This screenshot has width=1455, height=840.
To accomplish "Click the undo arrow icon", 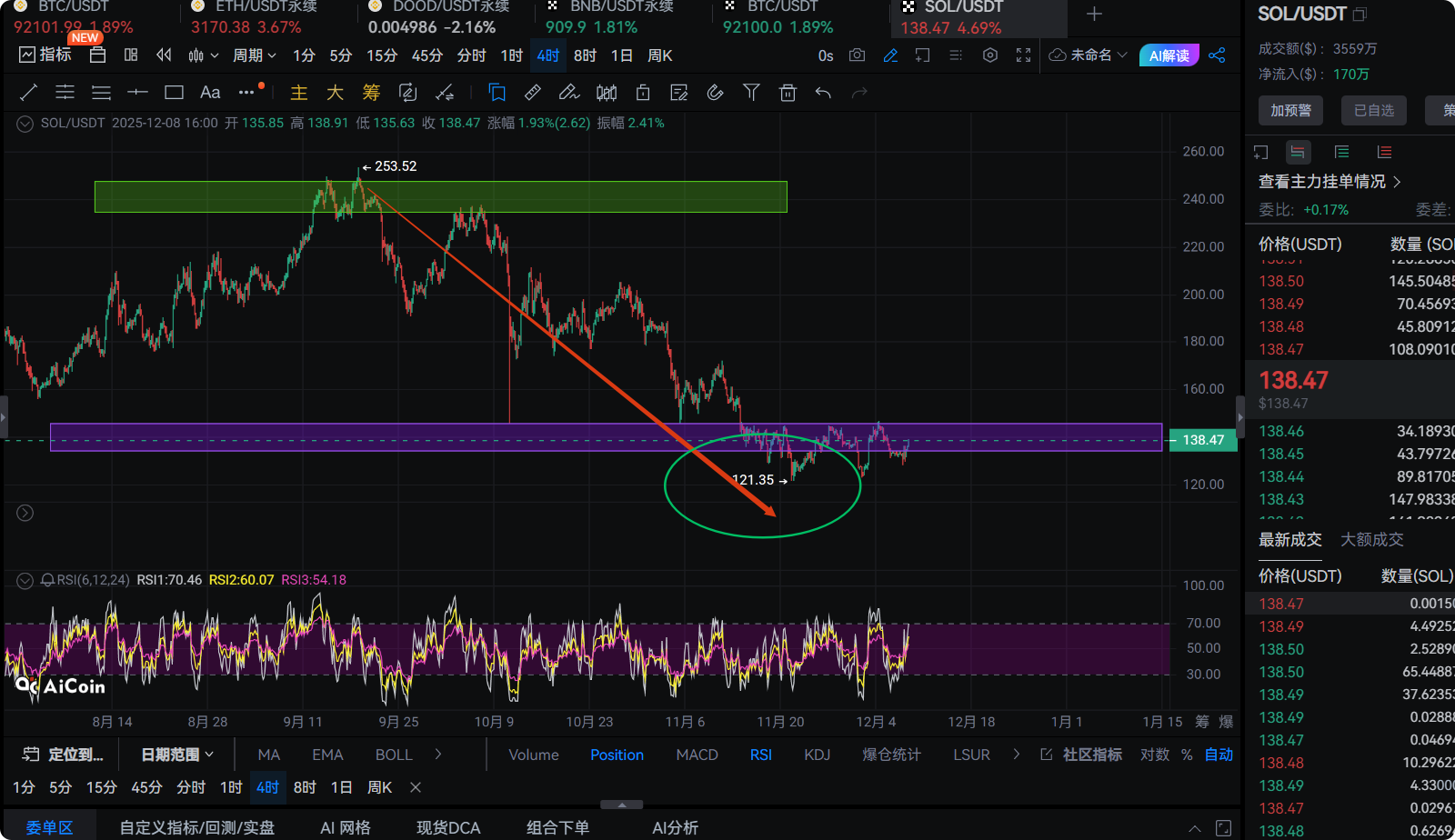I will (x=823, y=92).
